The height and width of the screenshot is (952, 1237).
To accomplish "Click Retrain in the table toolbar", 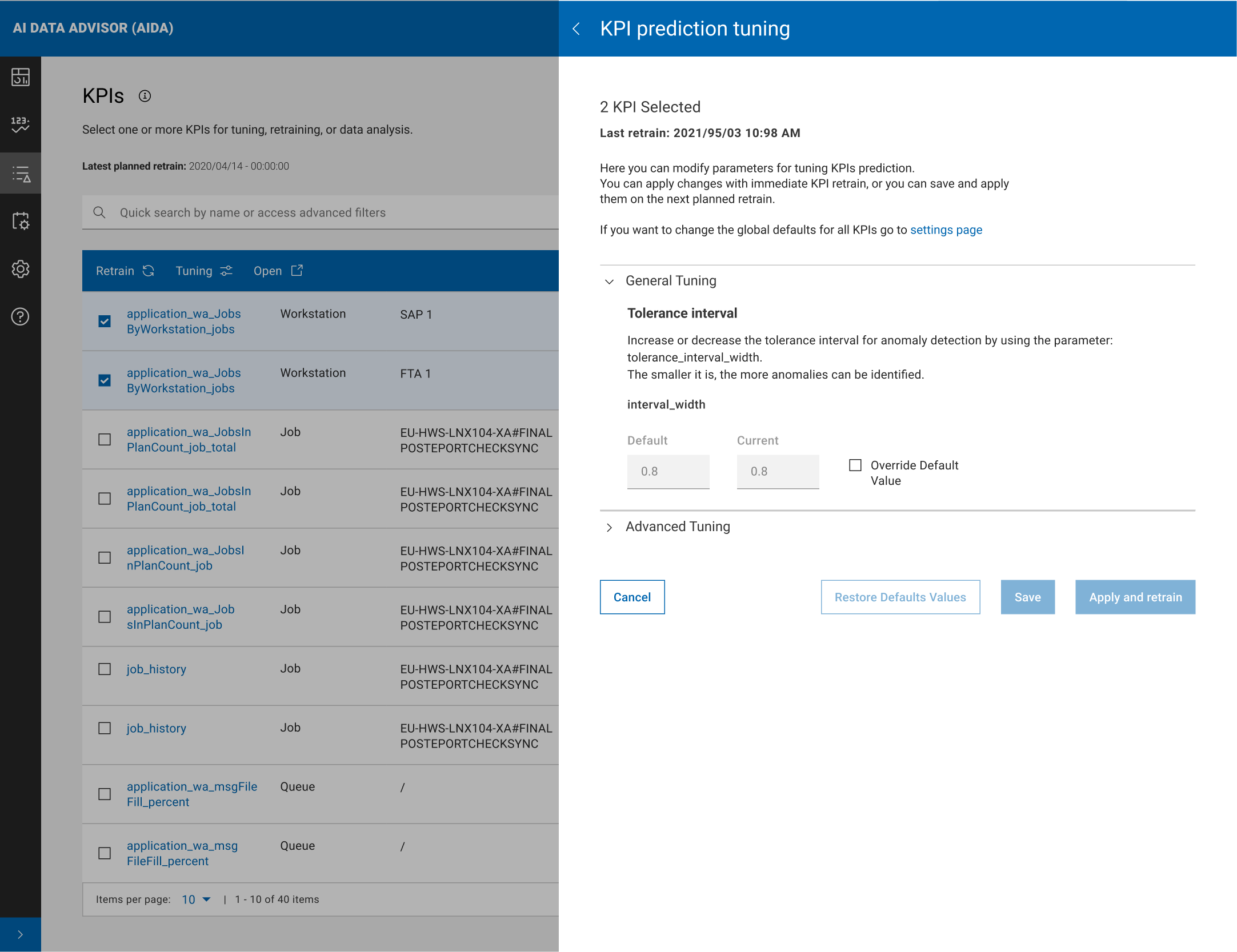I will pos(125,271).
